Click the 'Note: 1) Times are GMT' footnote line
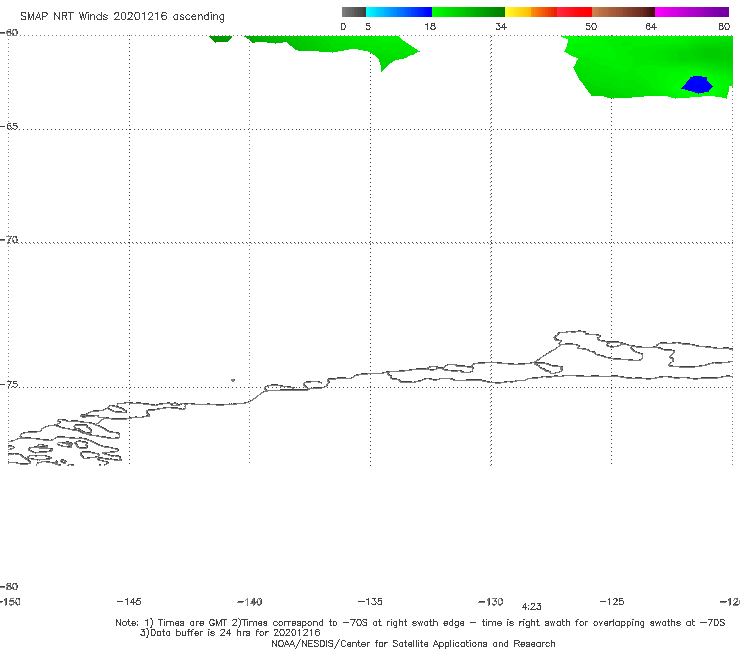The width and height of the screenshot is (740, 650). point(420,623)
